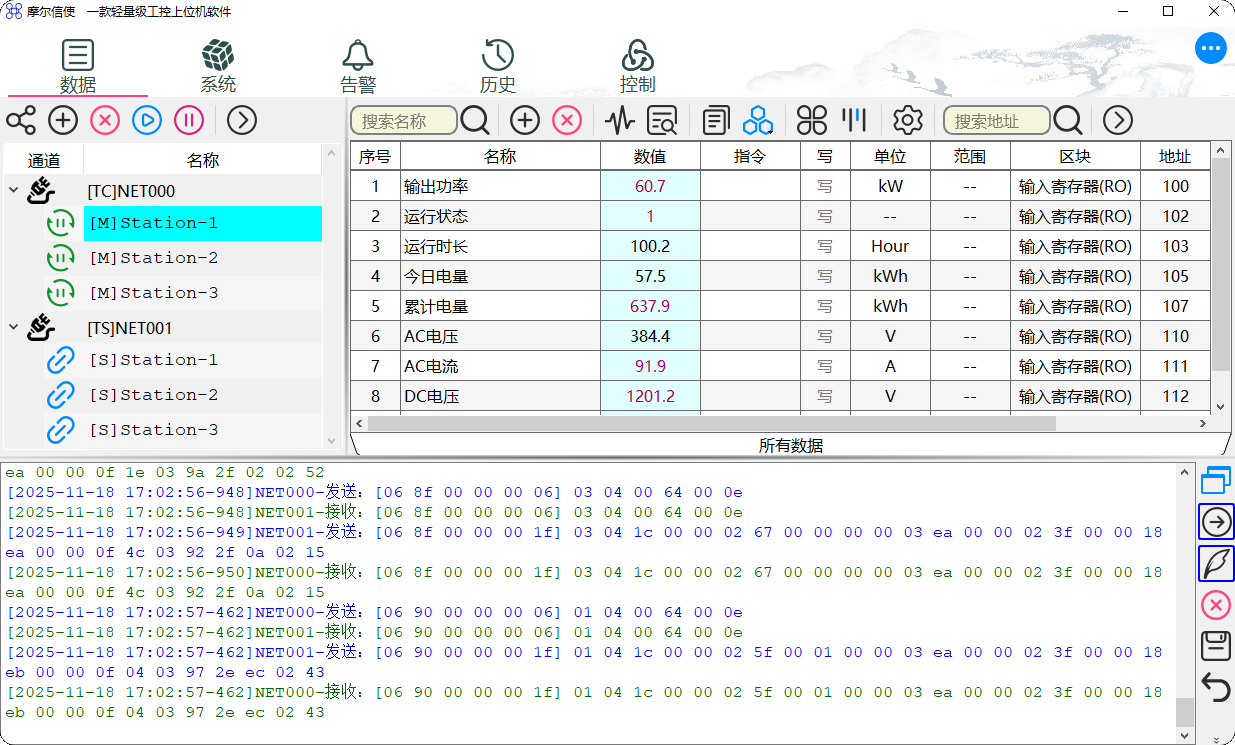Add a data point with plus icon

point(525,121)
